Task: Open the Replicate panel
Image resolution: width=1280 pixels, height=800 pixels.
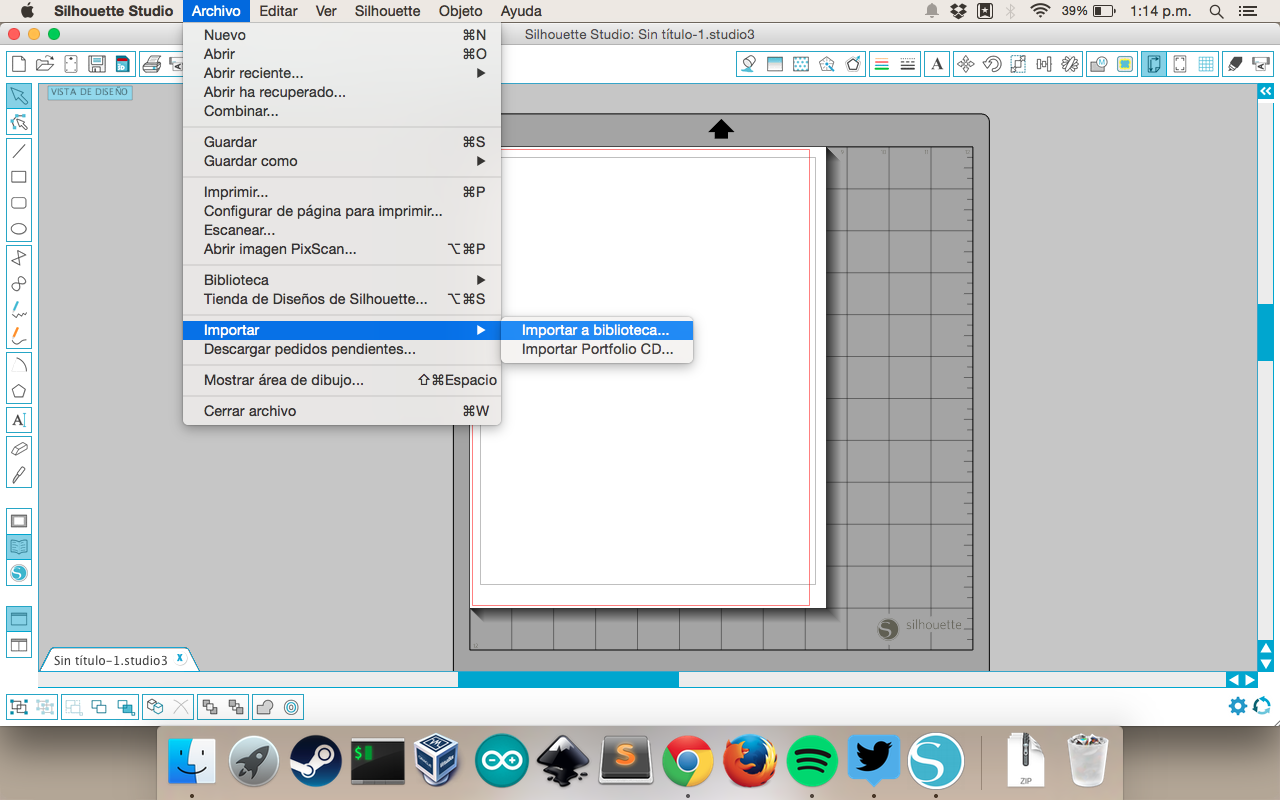Action: 1070,64
